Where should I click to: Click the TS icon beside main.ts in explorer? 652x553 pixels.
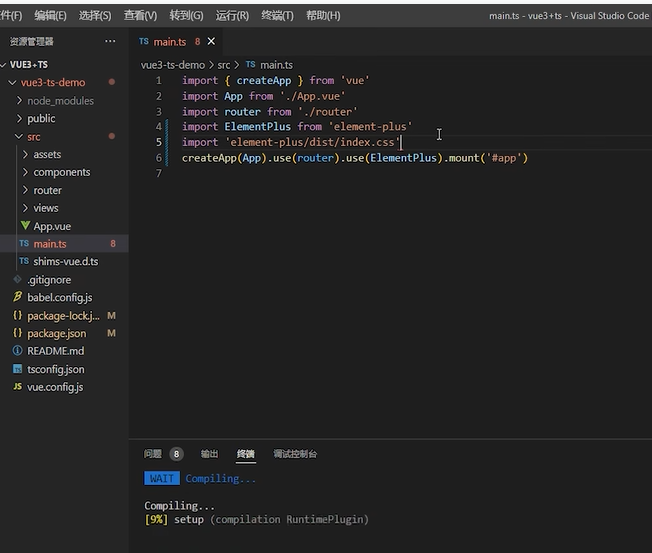coord(24,243)
